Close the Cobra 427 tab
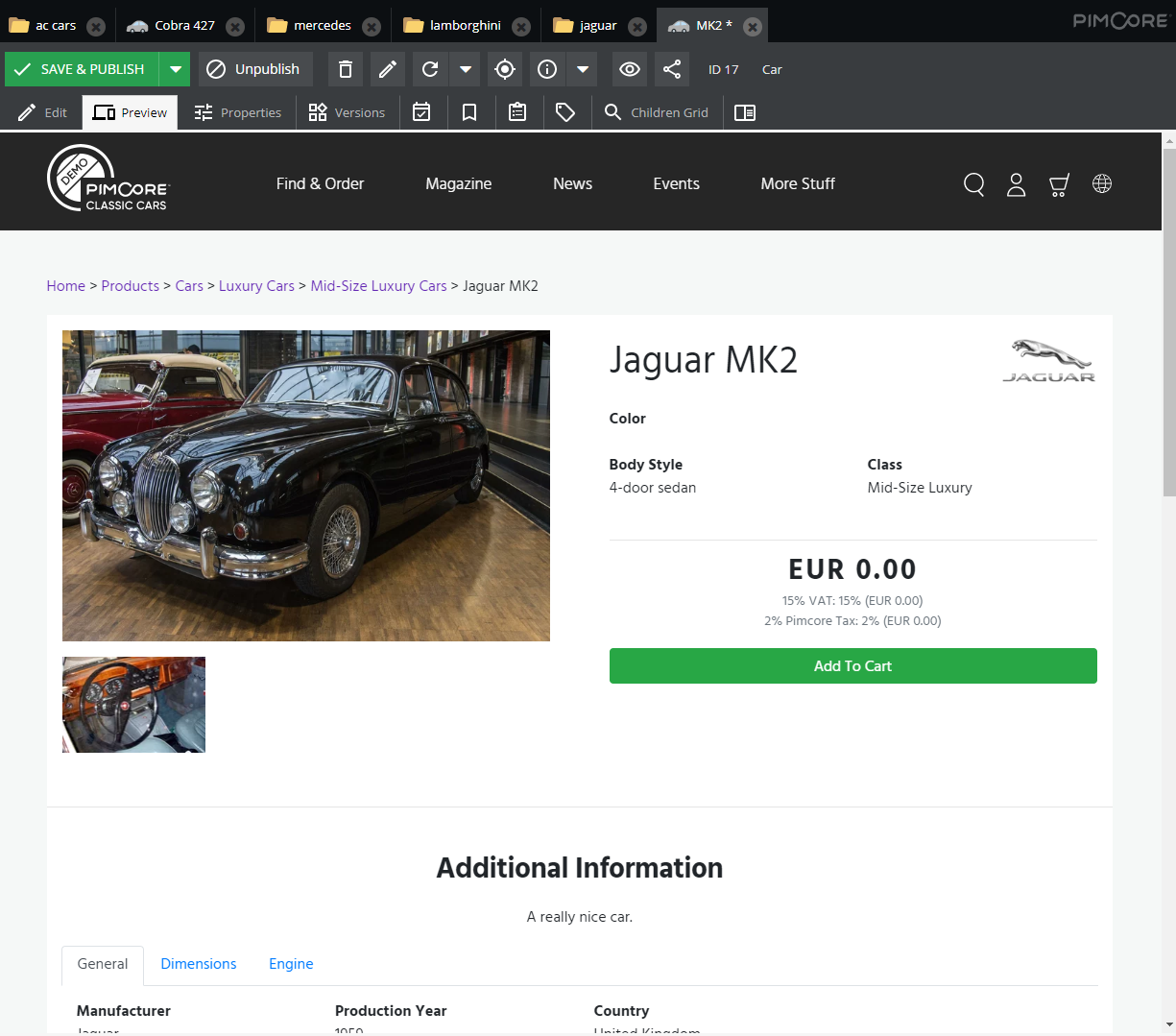Screen dimensions: 1176x1036 point(235,27)
